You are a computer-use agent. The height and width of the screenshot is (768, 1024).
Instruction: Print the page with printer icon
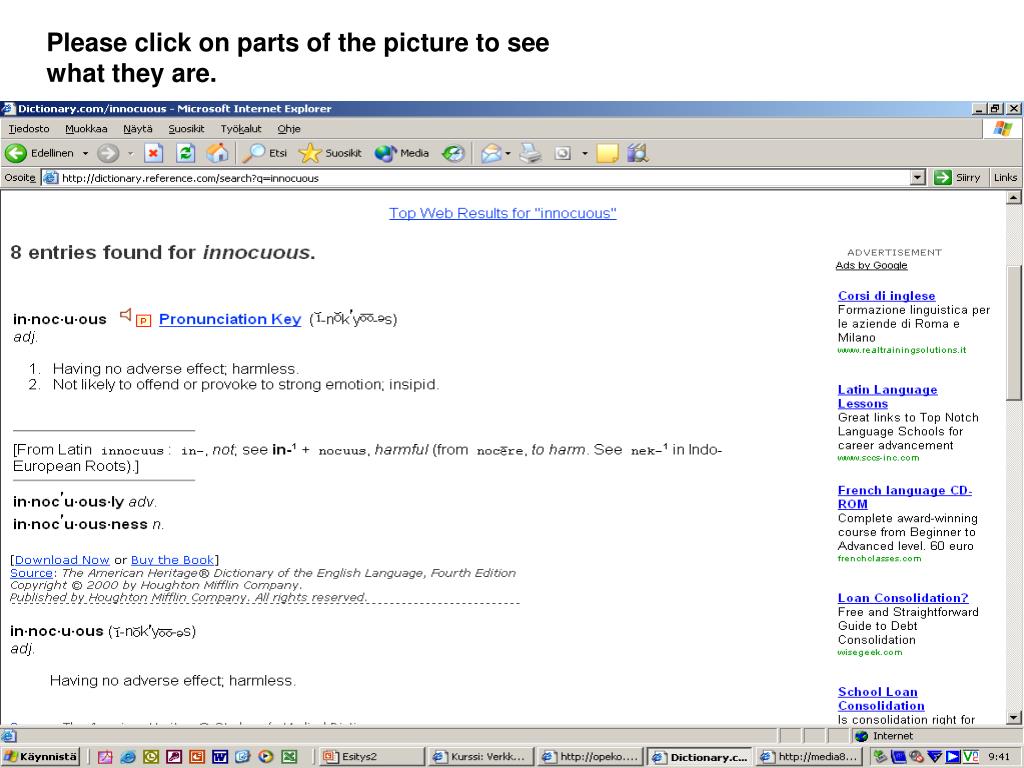point(530,153)
